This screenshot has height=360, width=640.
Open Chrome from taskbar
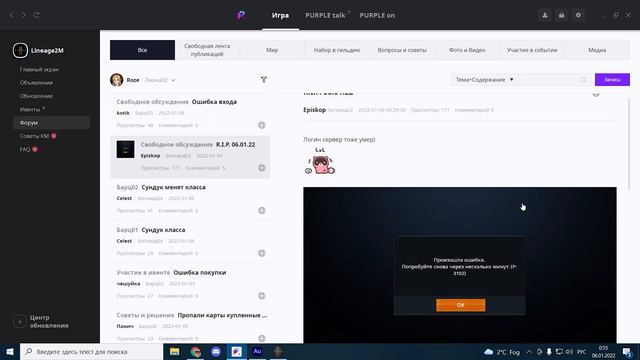pos(196,351)
